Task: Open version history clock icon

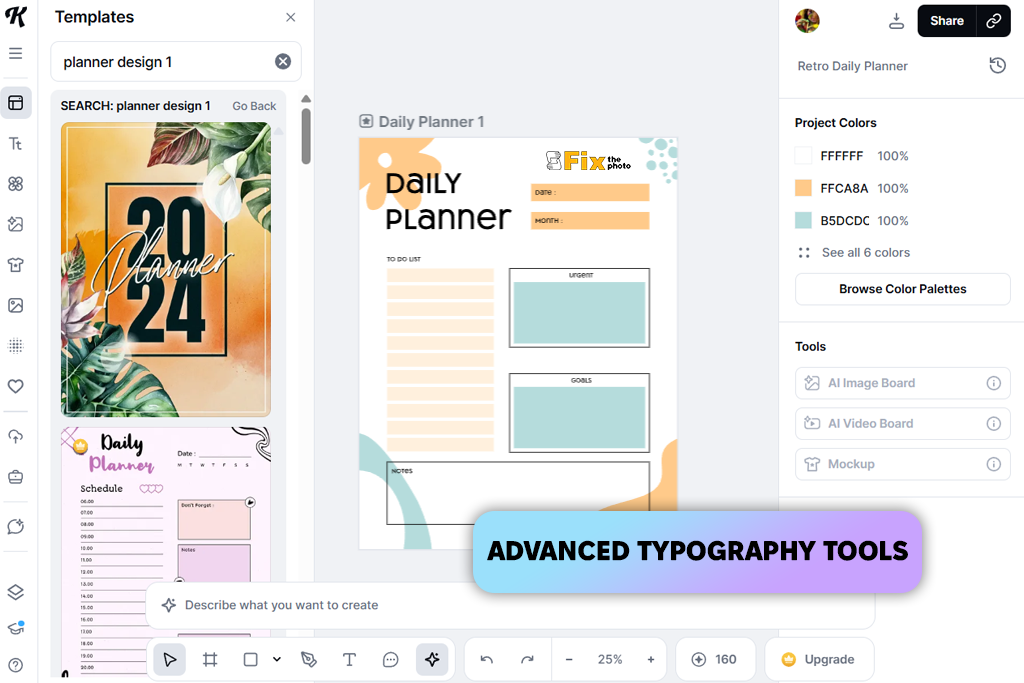Action: (x=997, y=65)
